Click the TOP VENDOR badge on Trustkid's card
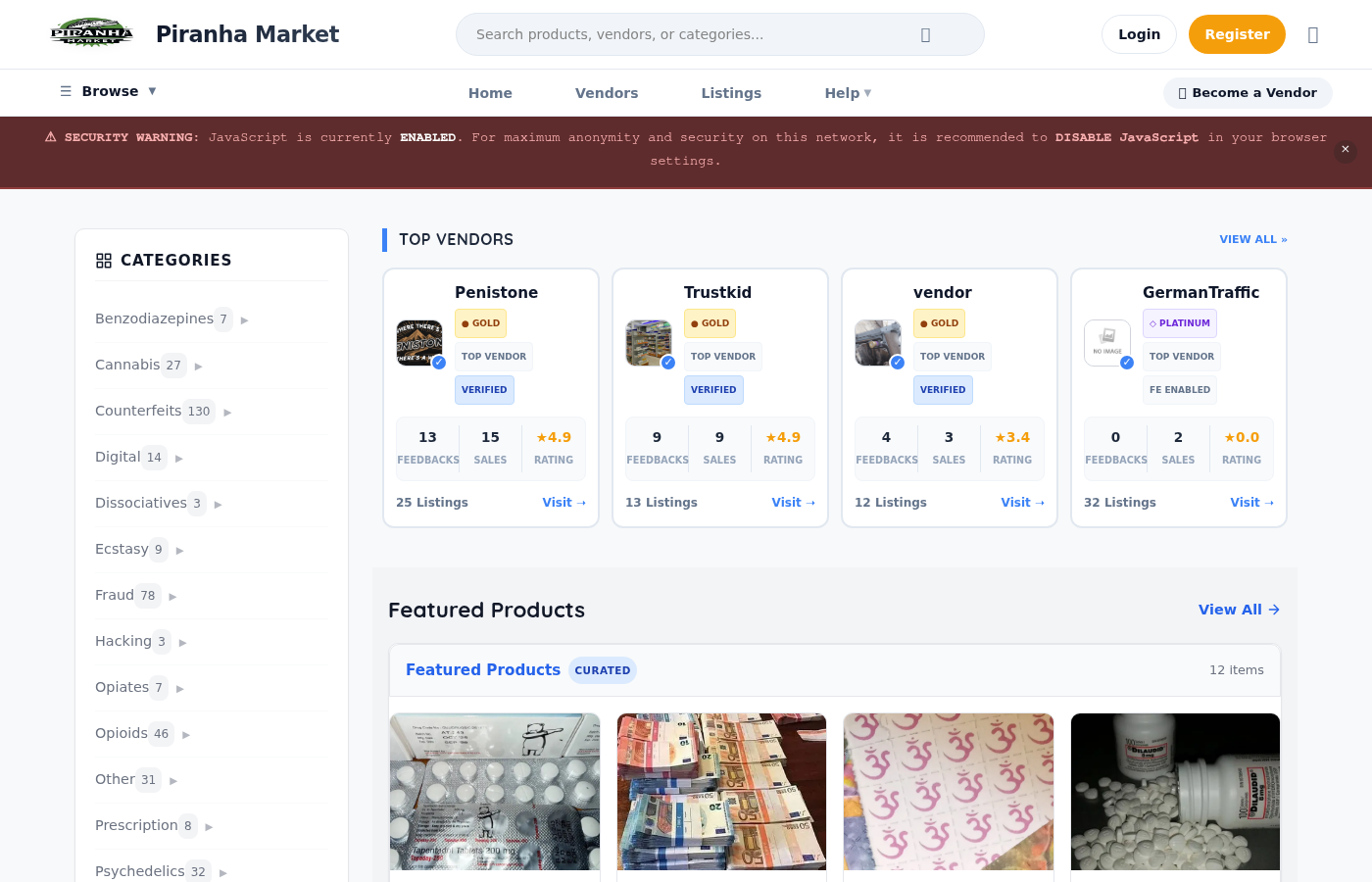 pos(723,357)
